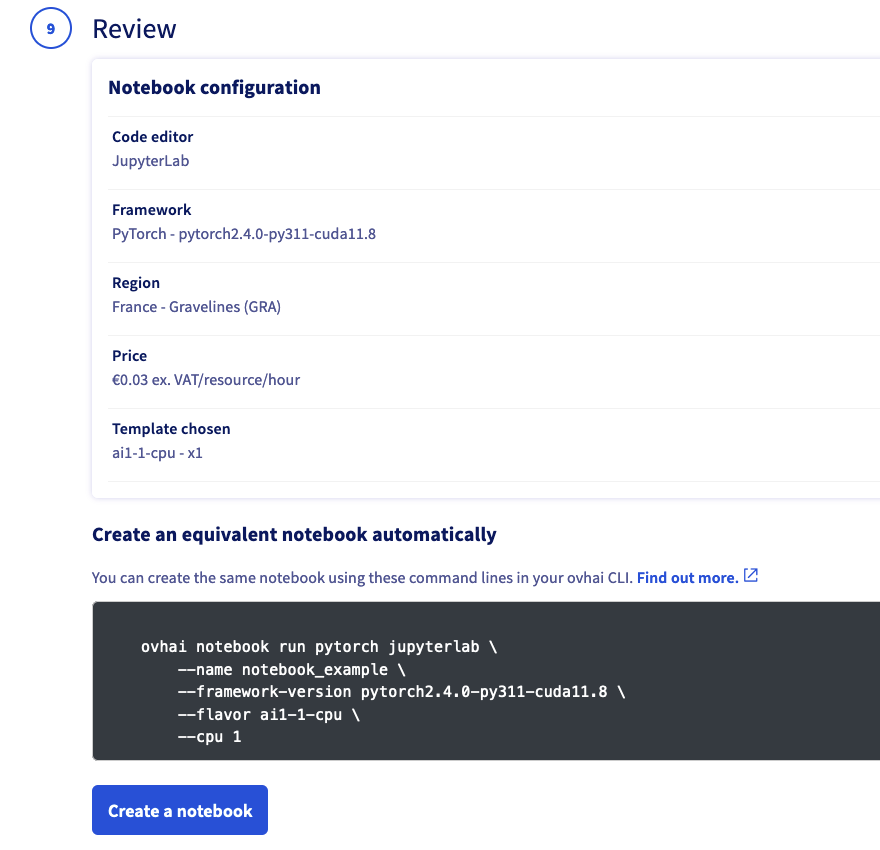Select the Notebook configuration heading

(x=214, y=88)
